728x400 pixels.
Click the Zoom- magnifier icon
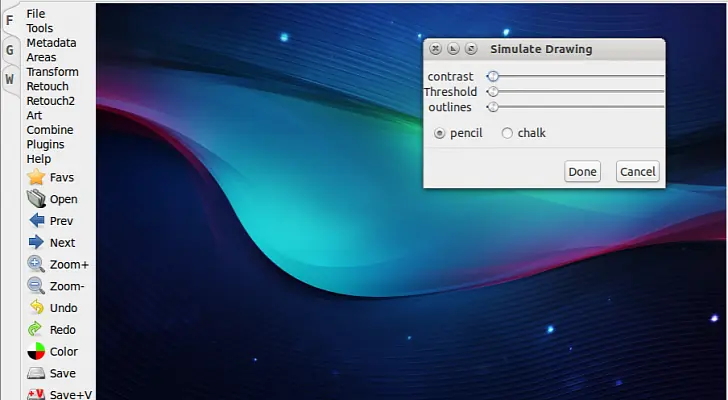pos(36,286)
